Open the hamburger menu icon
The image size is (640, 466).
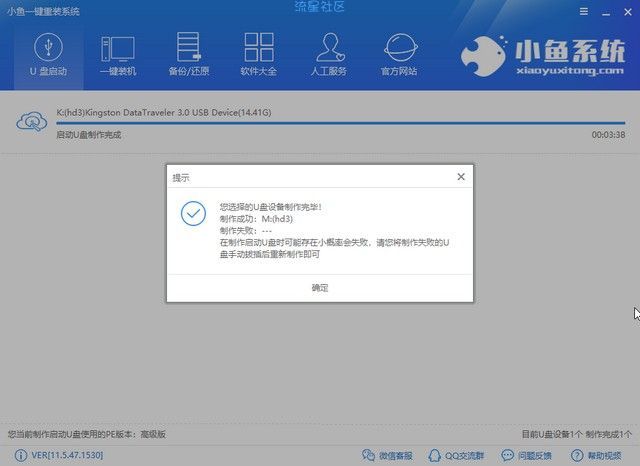(584, 11)
